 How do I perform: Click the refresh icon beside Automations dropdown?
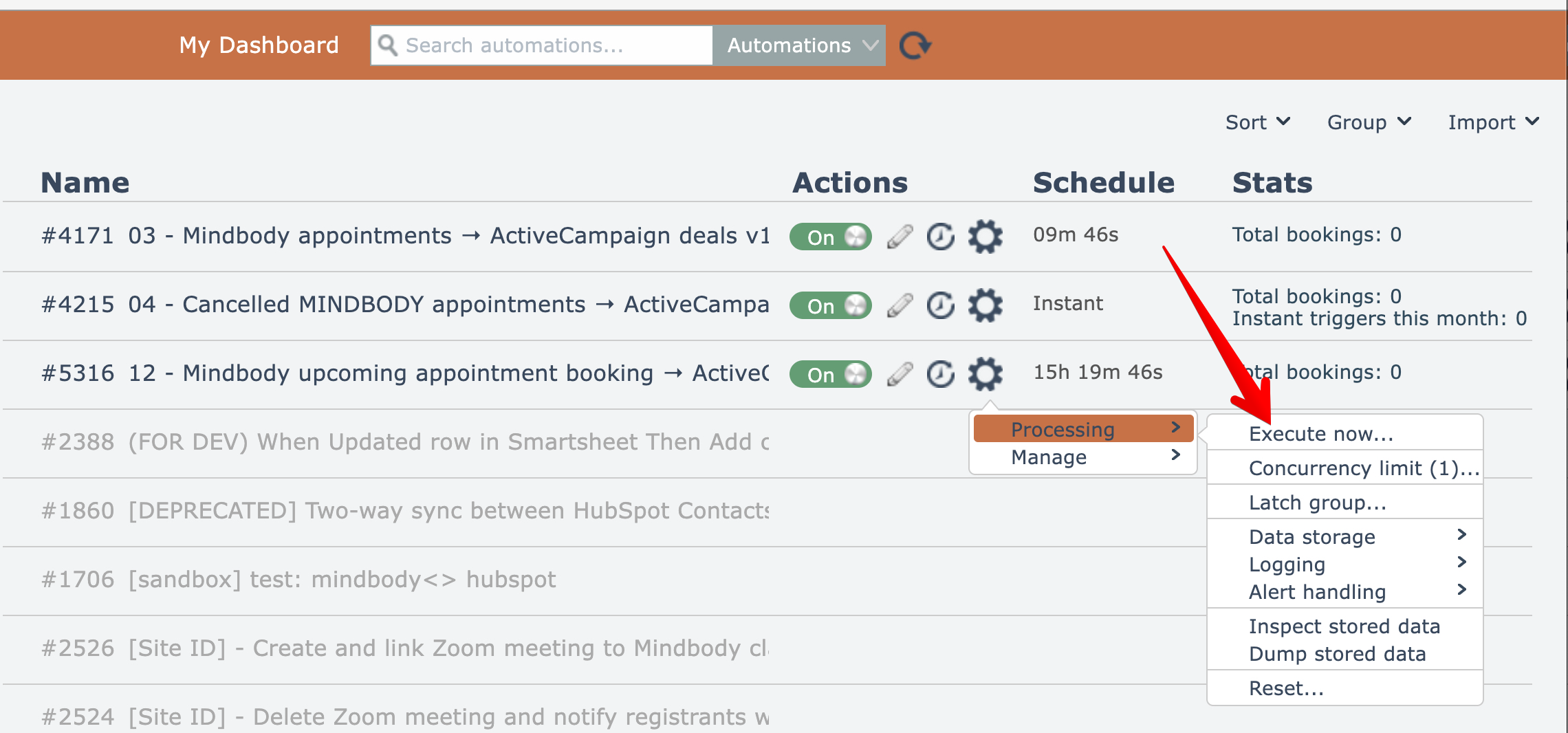(x=915, y=46)
